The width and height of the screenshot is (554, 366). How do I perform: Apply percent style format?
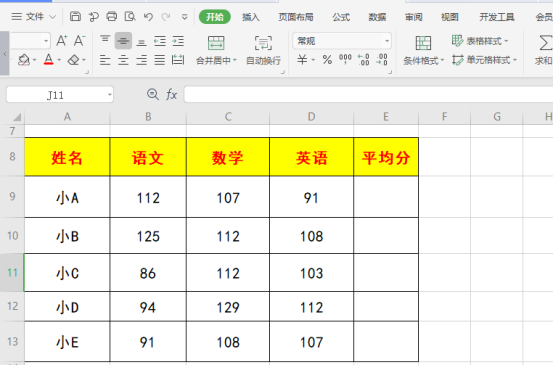point(327,60)
